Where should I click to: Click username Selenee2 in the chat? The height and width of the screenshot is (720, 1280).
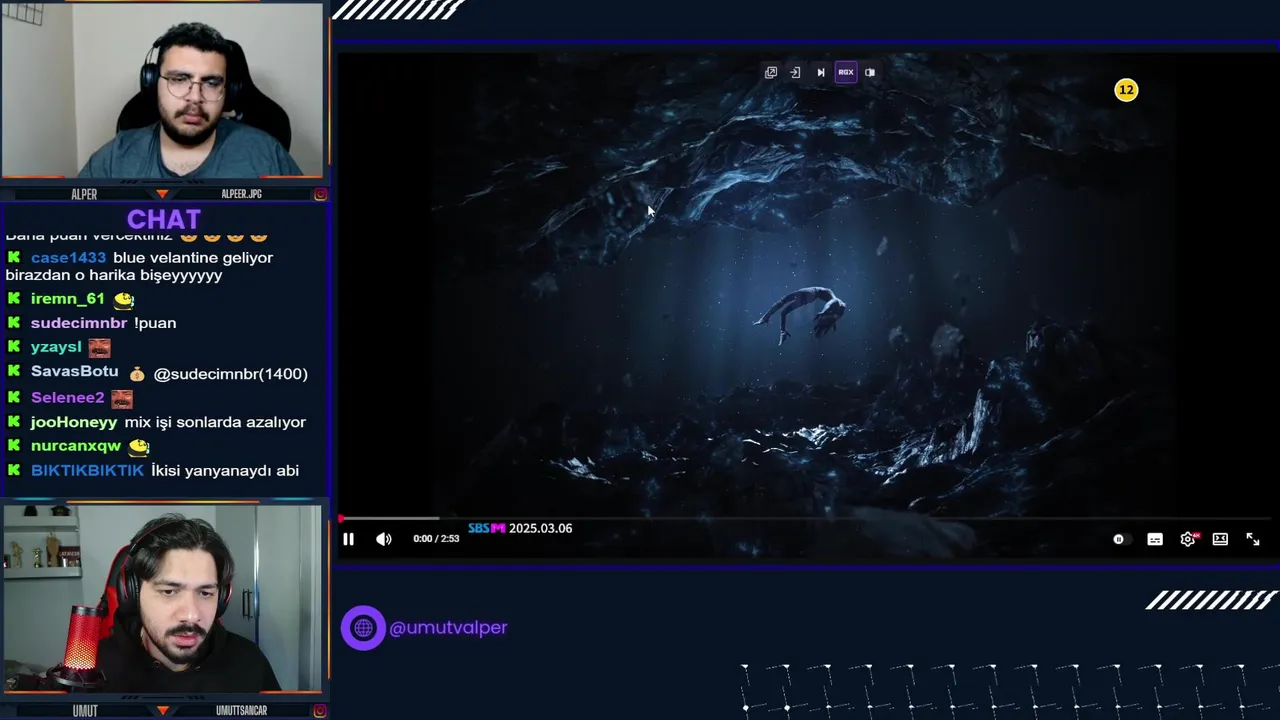tap(67, 397)
